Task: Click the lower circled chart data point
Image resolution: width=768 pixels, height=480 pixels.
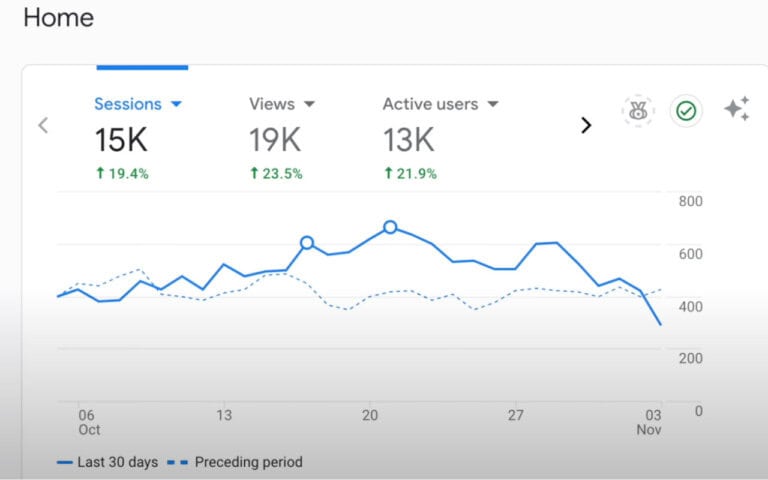Action: (x=307, y=242)
